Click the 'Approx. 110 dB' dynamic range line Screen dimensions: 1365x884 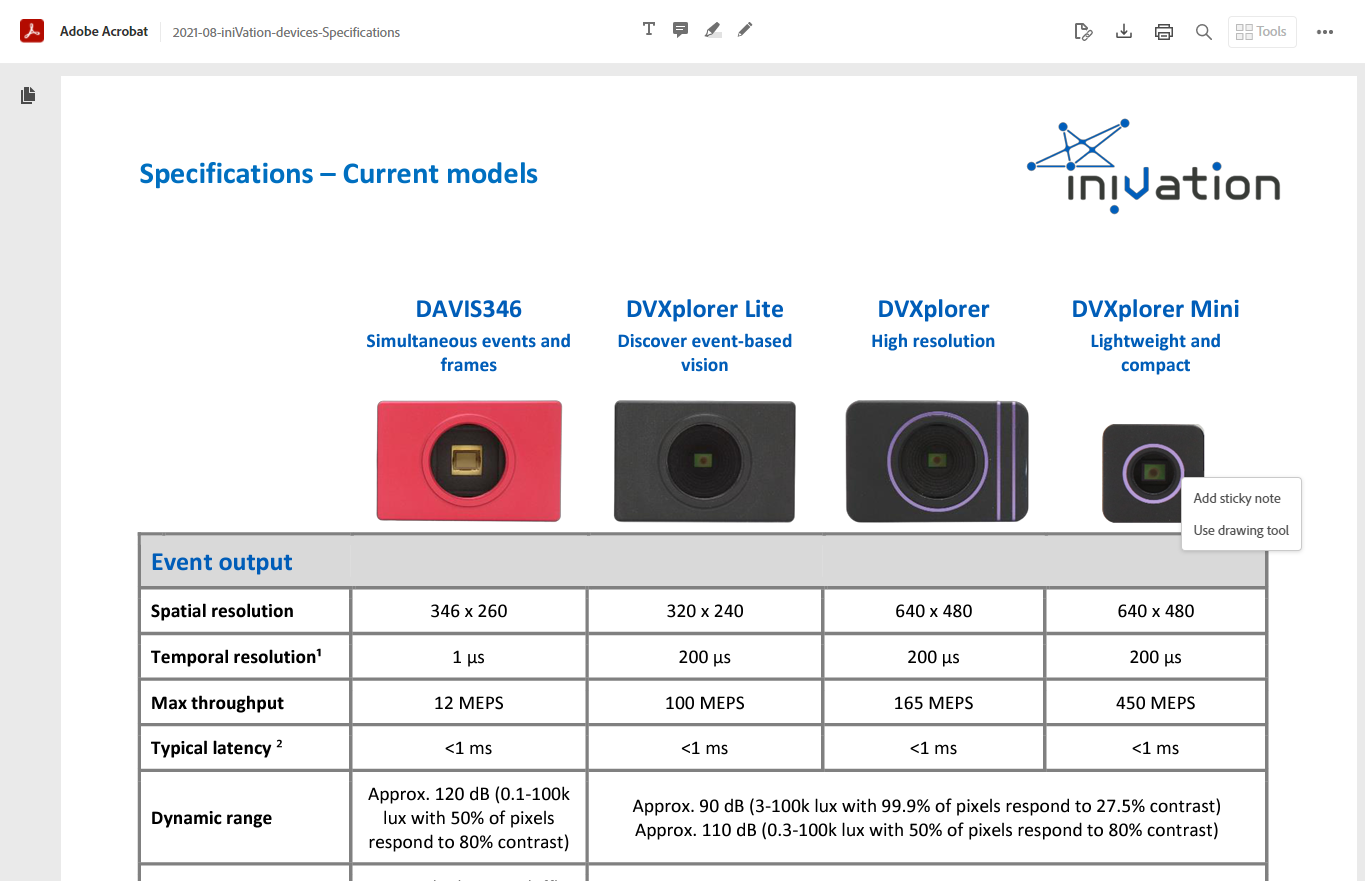[x=926, y=830]
